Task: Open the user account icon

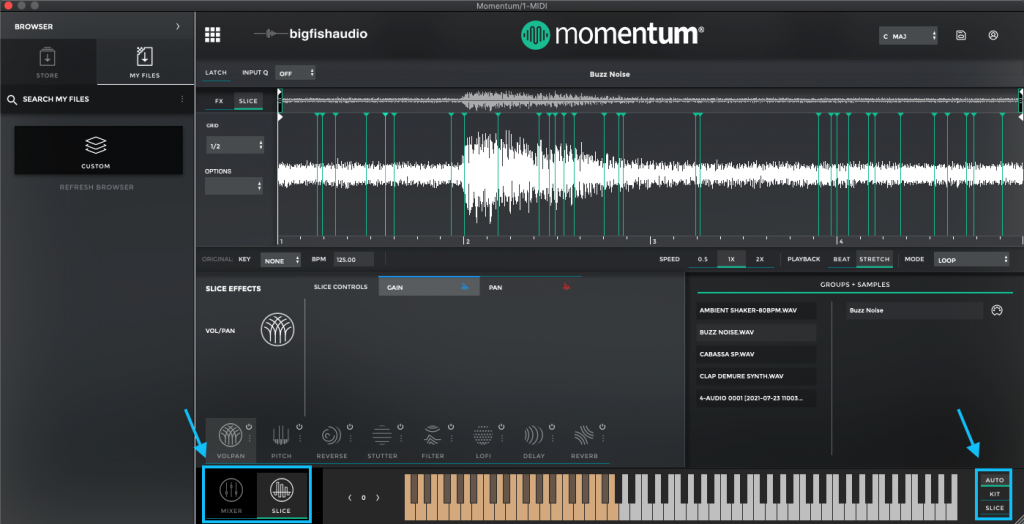Action: [993, 35]
